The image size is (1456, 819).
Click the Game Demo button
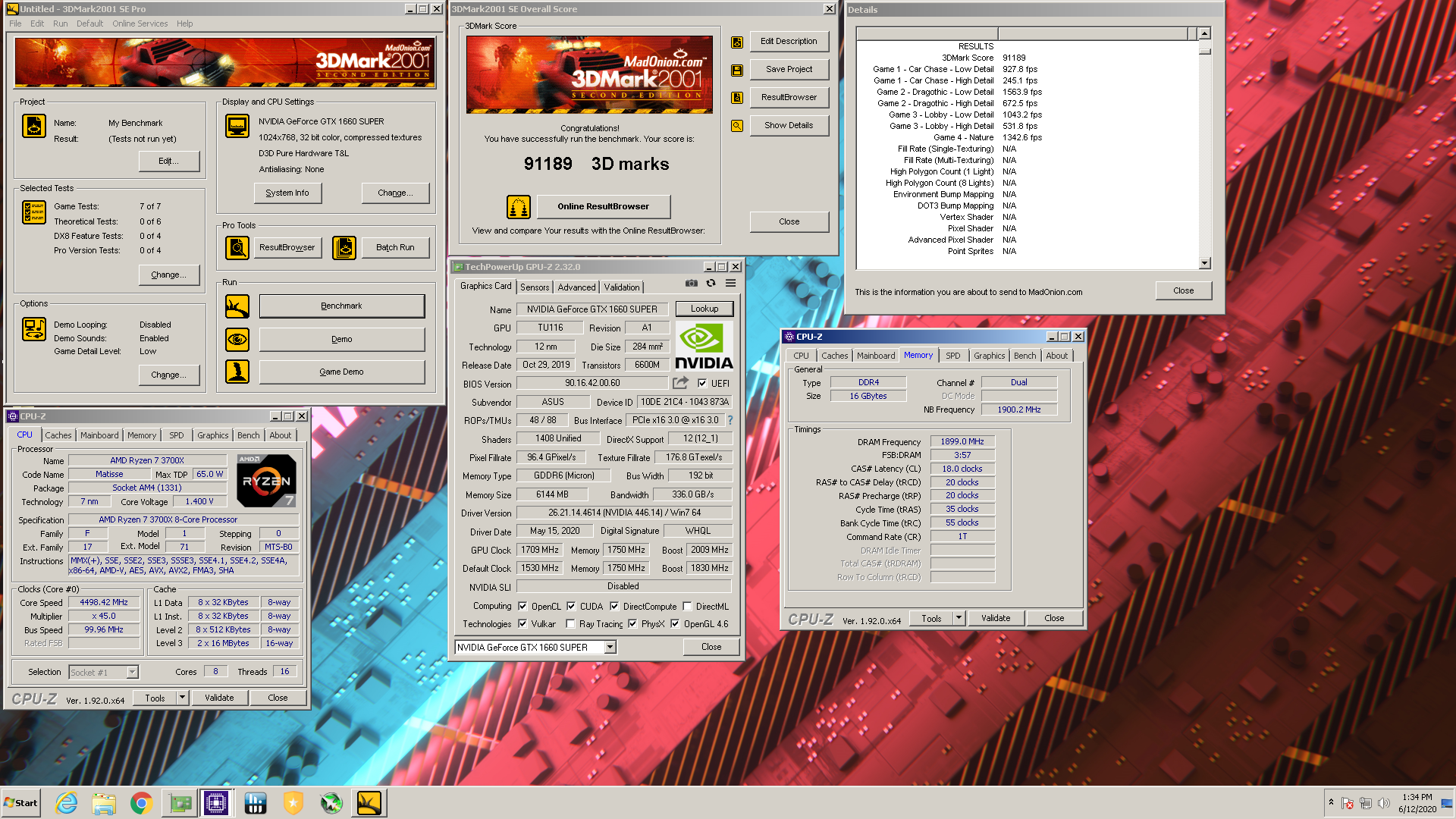tap(342, 372)
